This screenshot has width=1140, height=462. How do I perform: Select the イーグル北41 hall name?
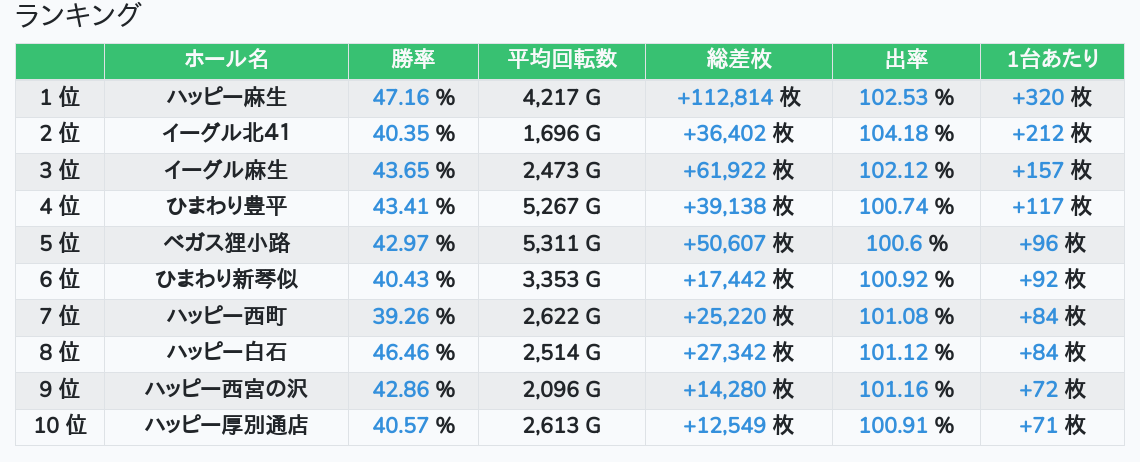[x=226, y=133]
